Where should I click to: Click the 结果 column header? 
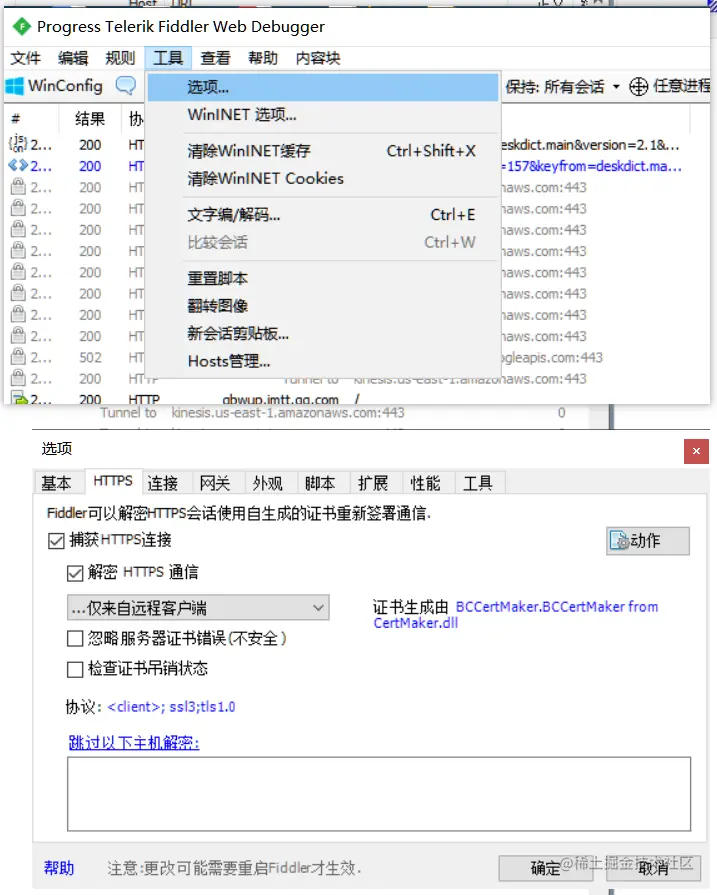click(90, 119)
